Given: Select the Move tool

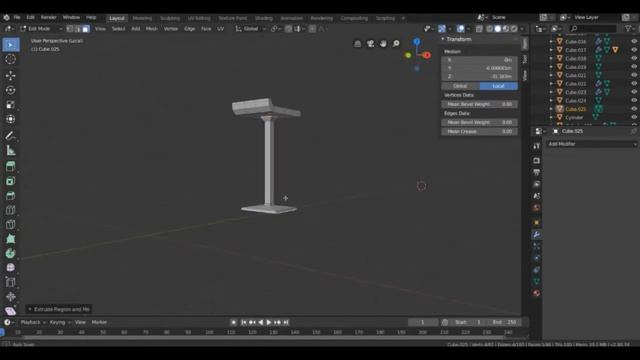Looking at the screenshot, I should coord(11,76).
